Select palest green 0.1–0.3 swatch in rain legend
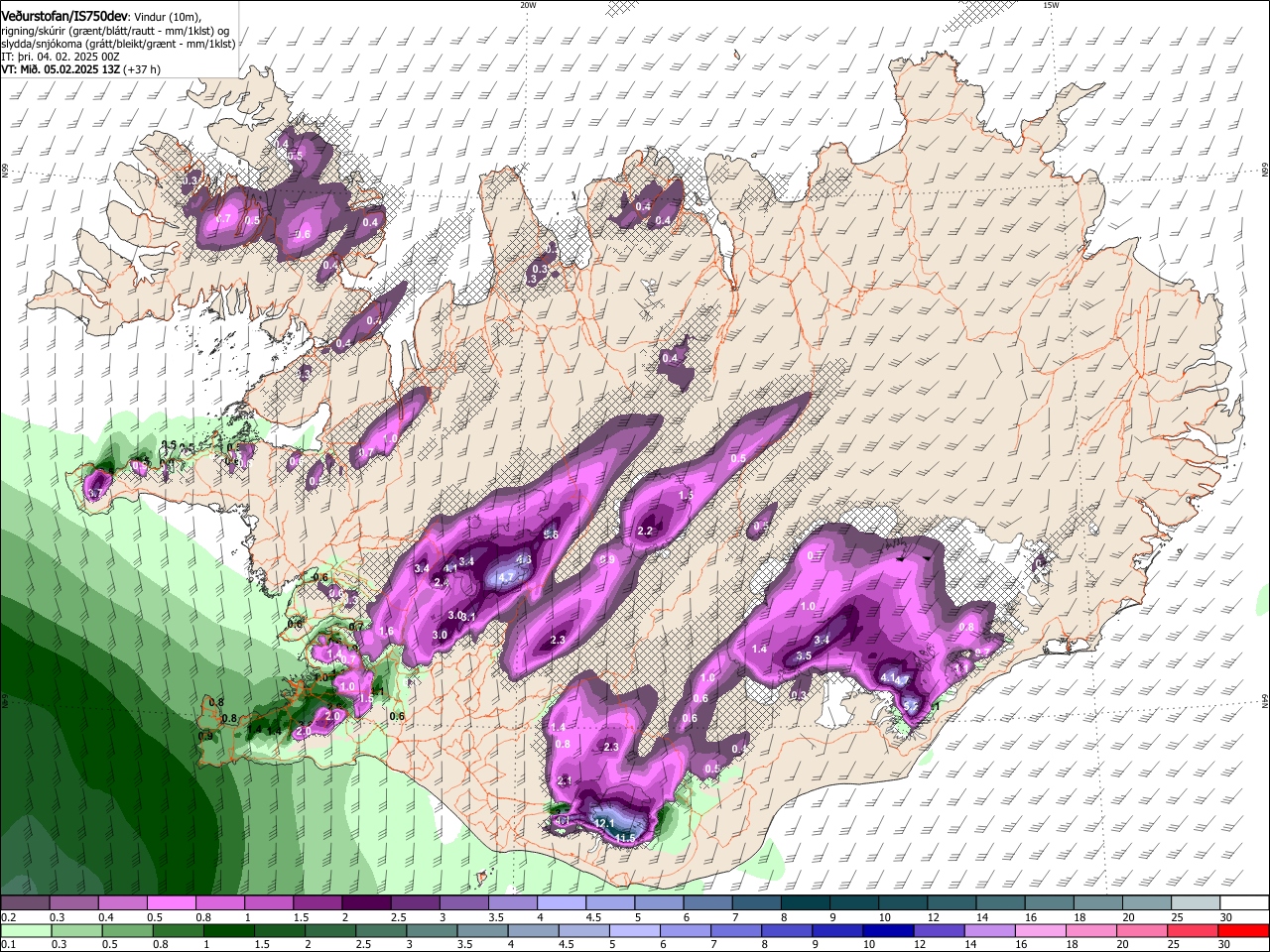Screen dimensions: 1270x952 click(27, 930)
